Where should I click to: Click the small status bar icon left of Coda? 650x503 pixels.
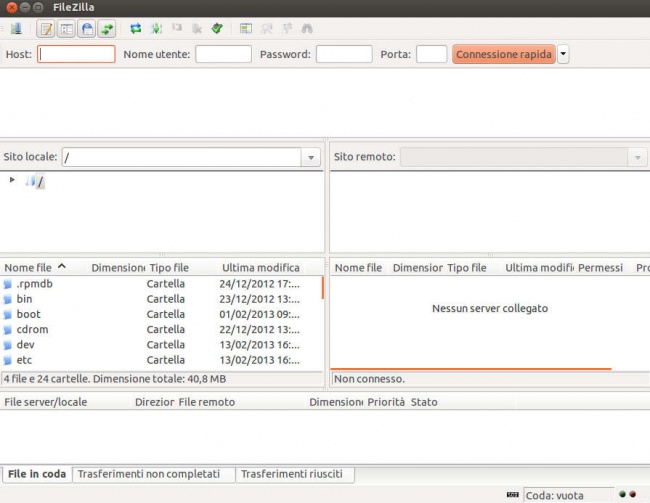tap(513, 495)
